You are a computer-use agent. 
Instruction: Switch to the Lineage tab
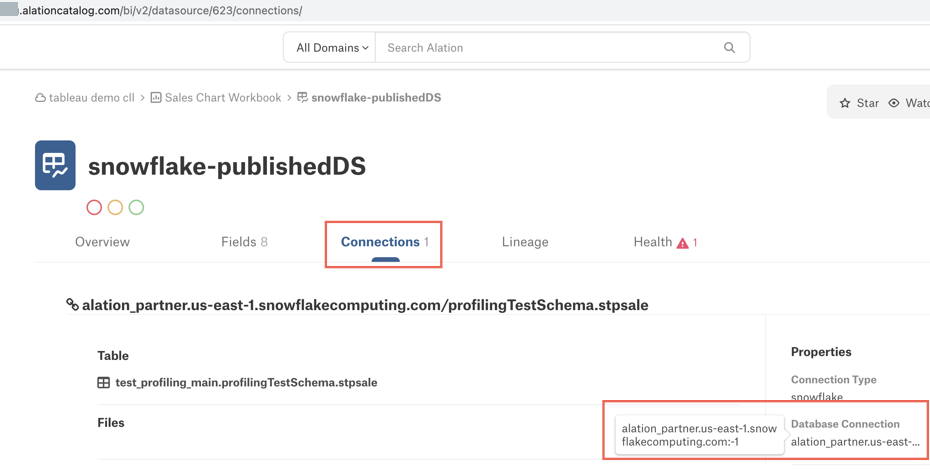tap(525, 242)
